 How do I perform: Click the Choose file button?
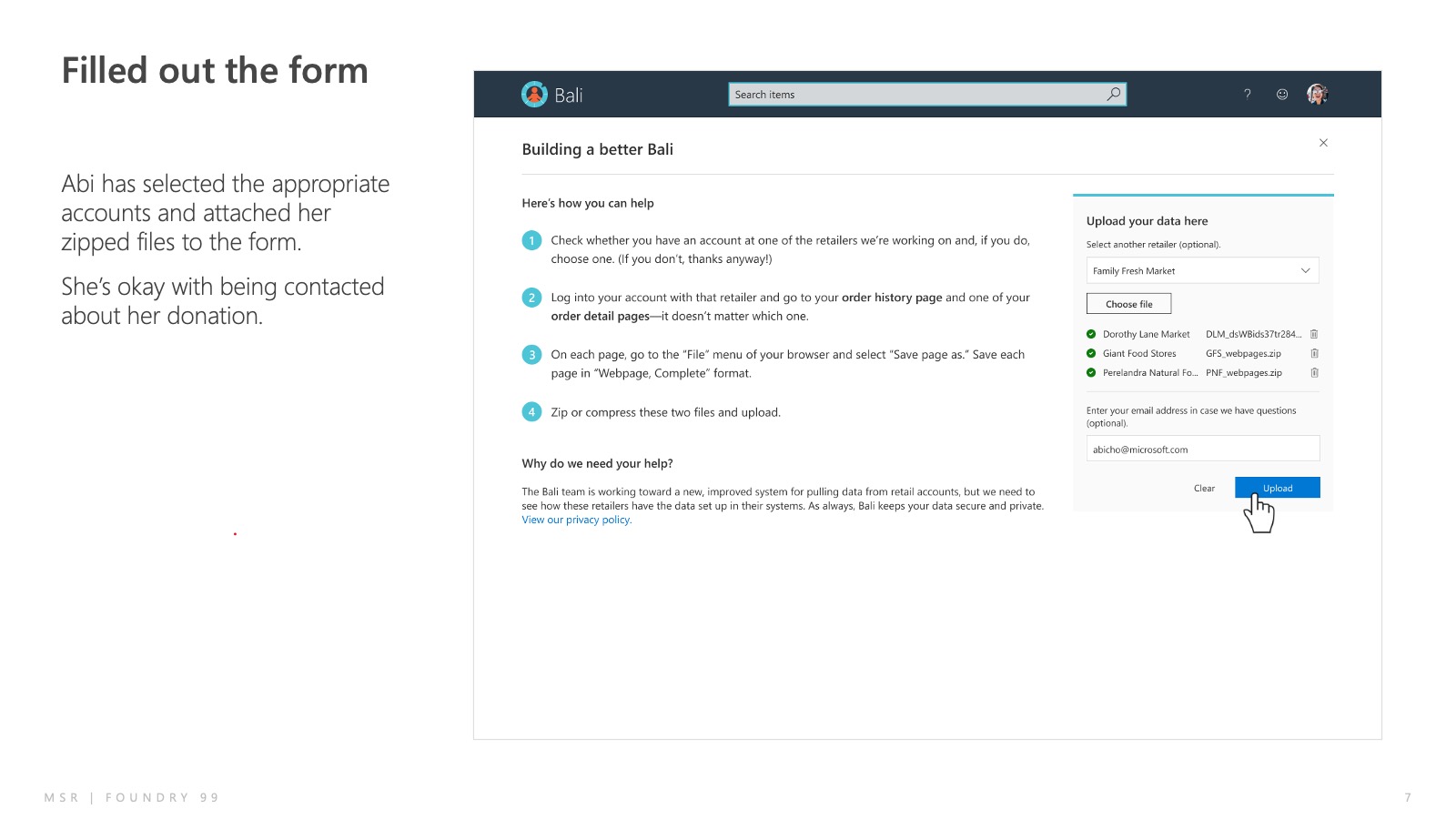(1128, 304)
